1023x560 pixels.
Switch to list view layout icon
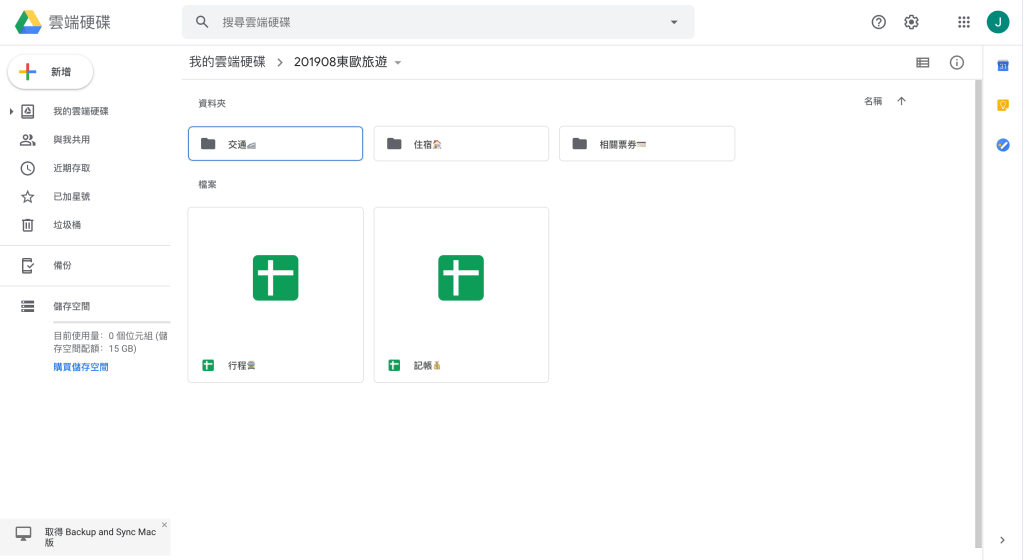[x=923, y=62]
